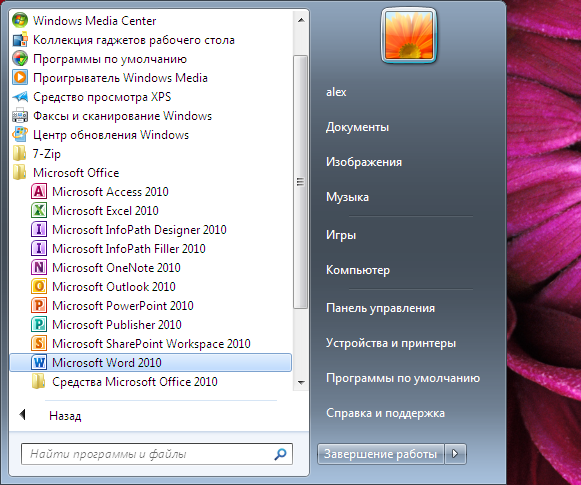Viewport: 581px width, 485px height.
Task: Click Факсы и сканирование Windows label
Action: 122,116
